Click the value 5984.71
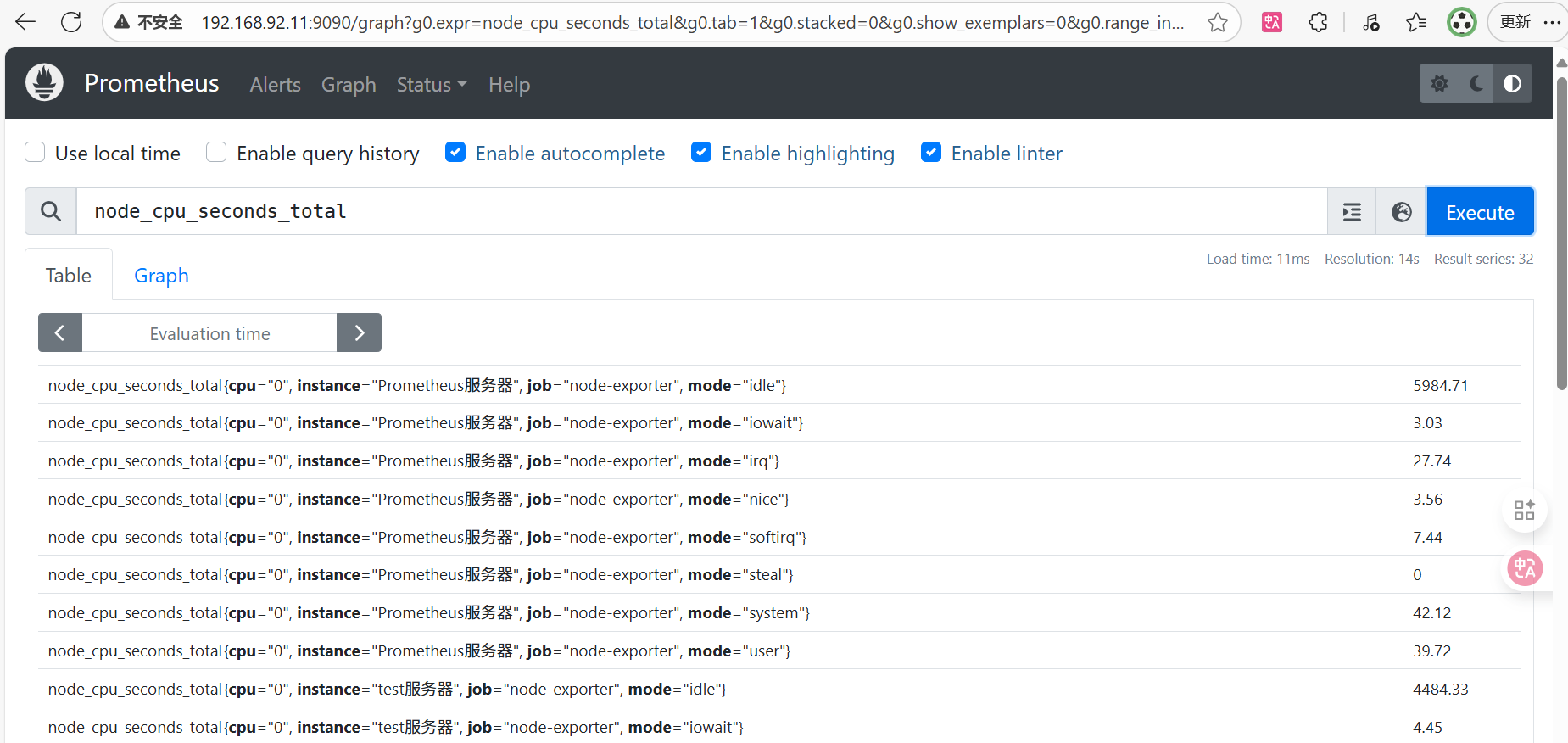Image resolution: width=1568 pixels, height=743 pixels. pos(1440,385)
